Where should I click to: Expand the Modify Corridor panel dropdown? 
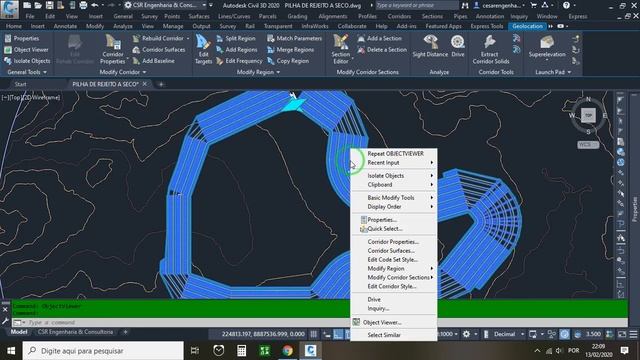coord(123,72)
